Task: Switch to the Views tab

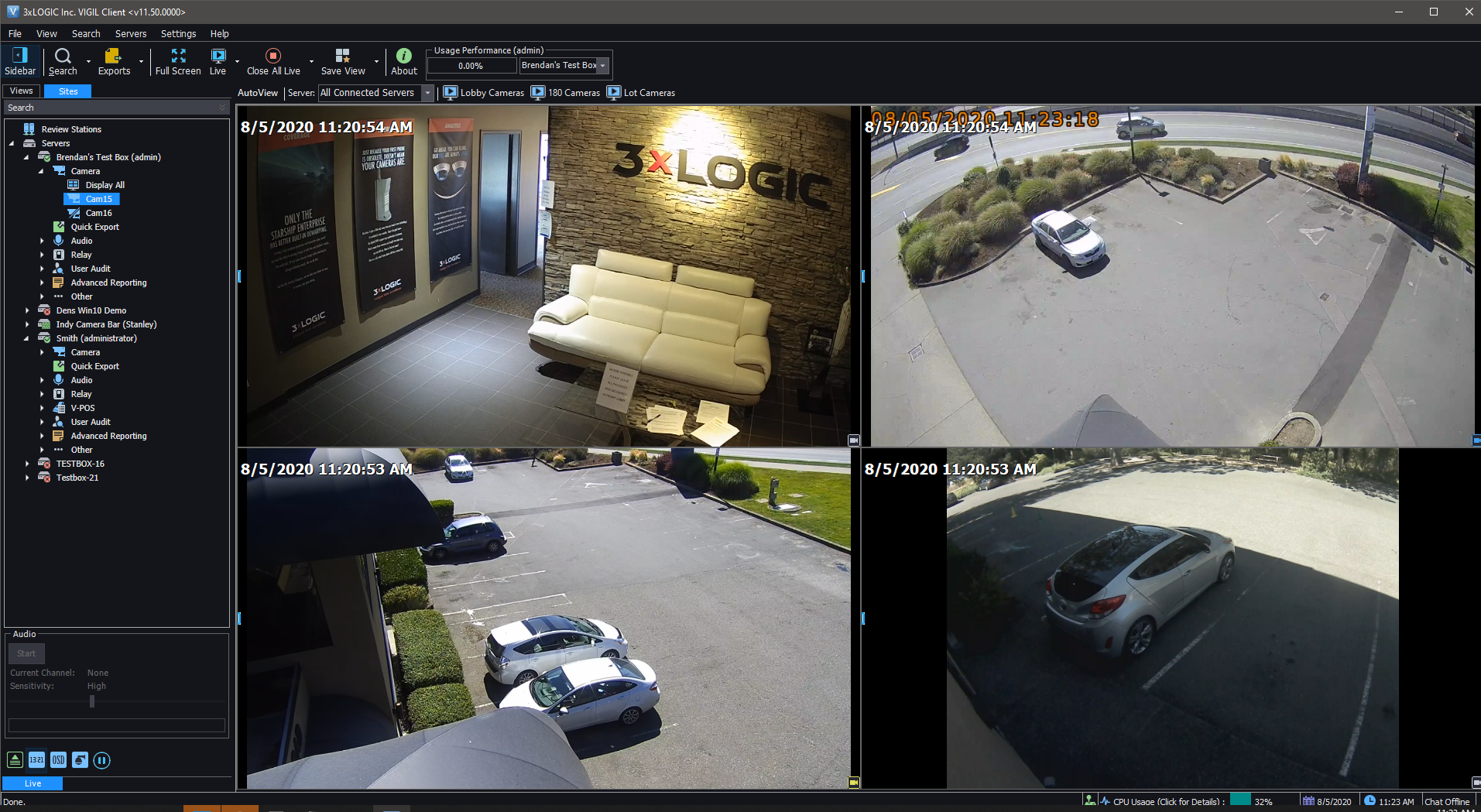Action: [21, 91]
